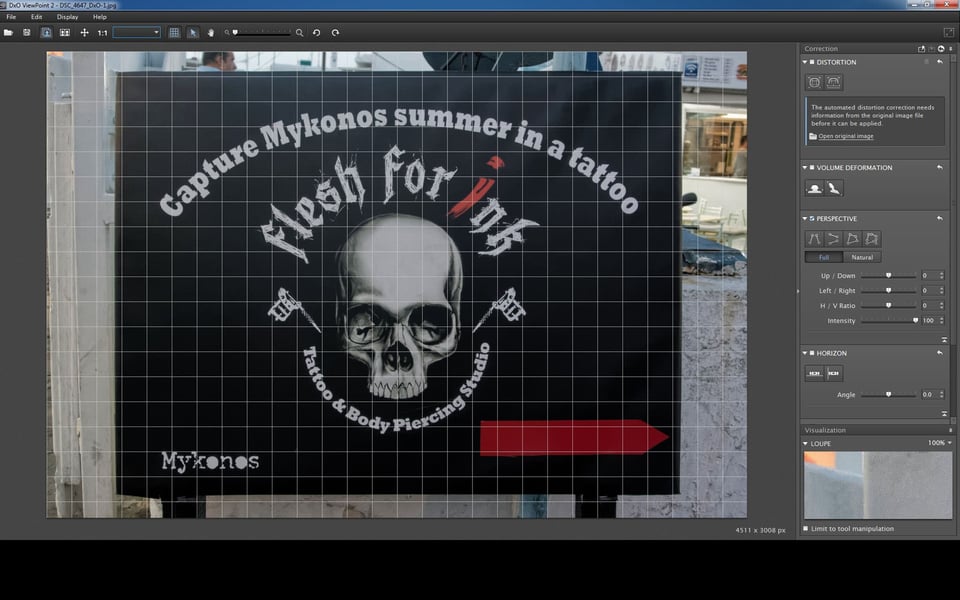Click the export icon in Correction header

[x=921, y=48]
